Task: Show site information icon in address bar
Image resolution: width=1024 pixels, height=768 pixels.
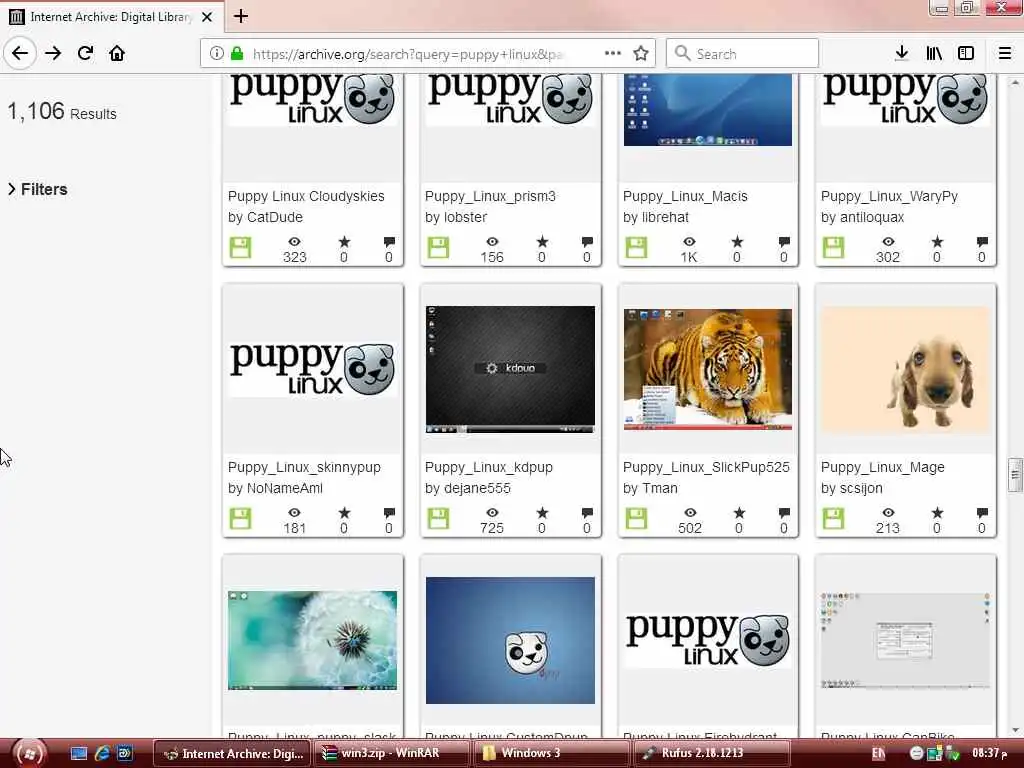Action: (217, 54)
